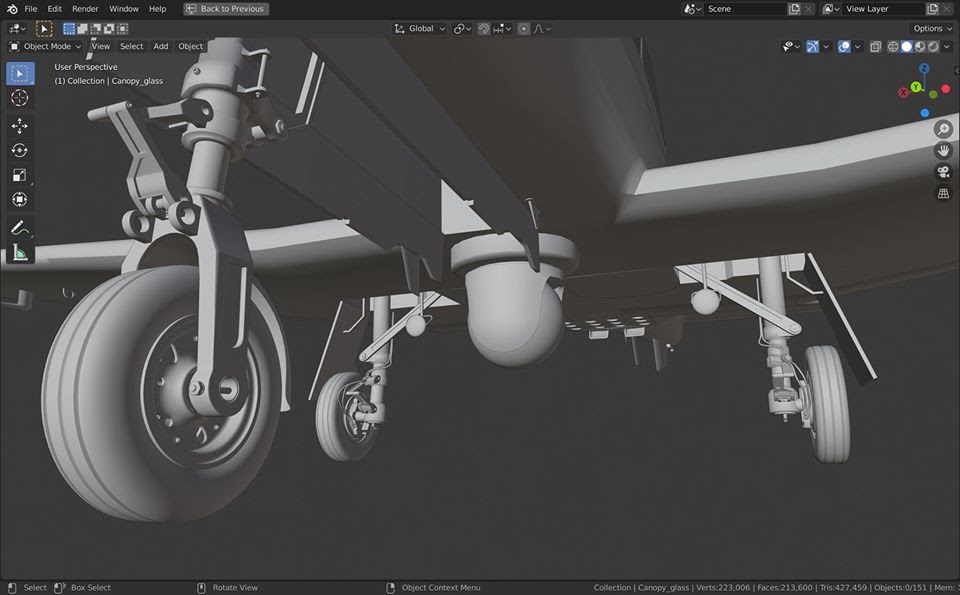Switch viewport to Wireframe shading
Screen dimensions: 960x595
(891, 46)
